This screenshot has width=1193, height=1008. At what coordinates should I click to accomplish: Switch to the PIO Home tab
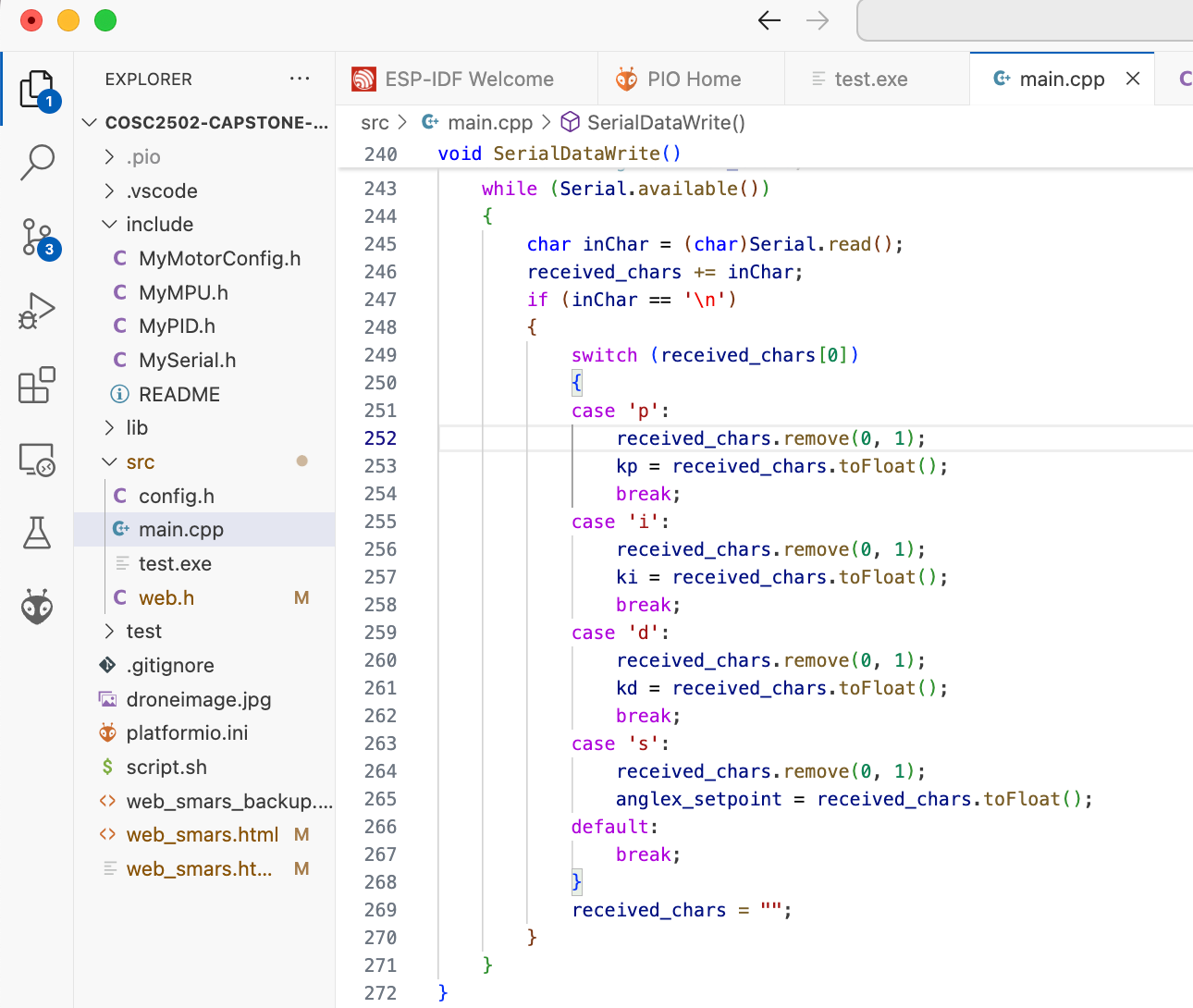pos(693,80)
